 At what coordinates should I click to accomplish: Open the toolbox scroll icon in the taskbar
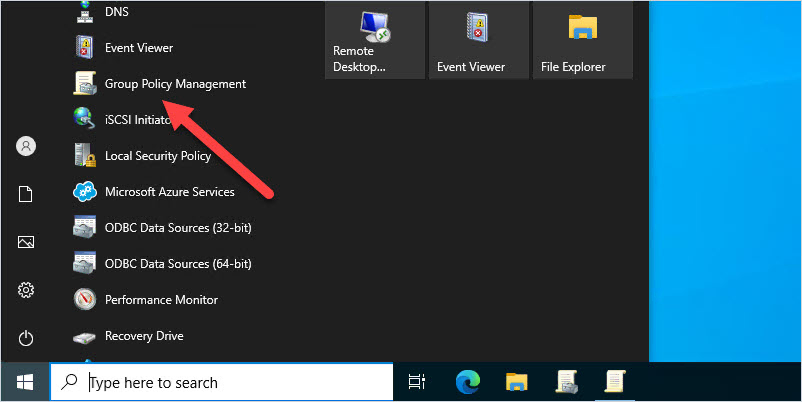567,382
